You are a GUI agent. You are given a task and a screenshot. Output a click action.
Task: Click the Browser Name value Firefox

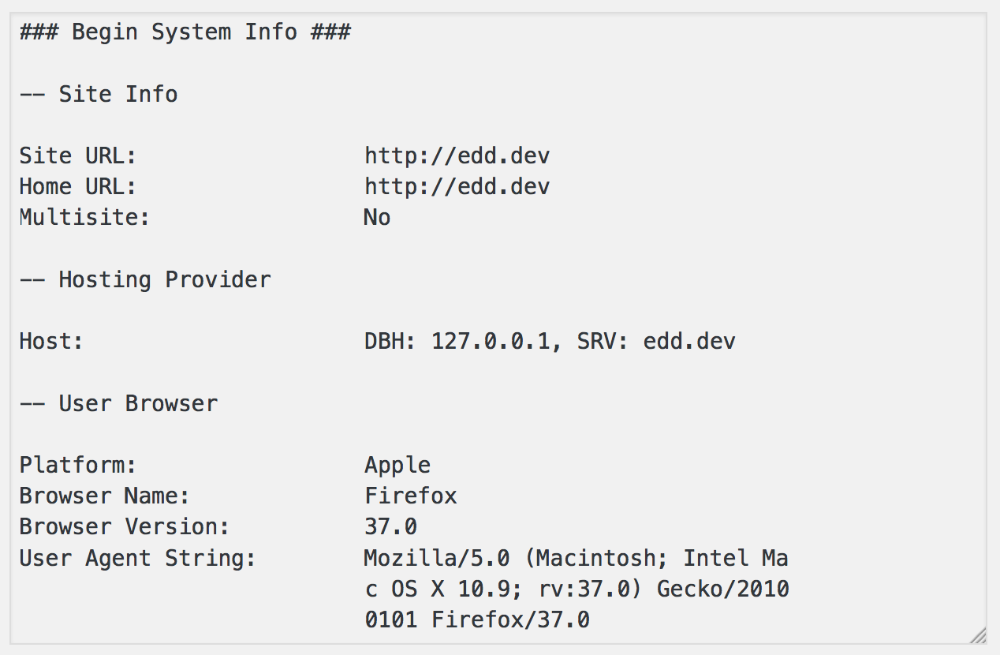[x=411, y=496]
